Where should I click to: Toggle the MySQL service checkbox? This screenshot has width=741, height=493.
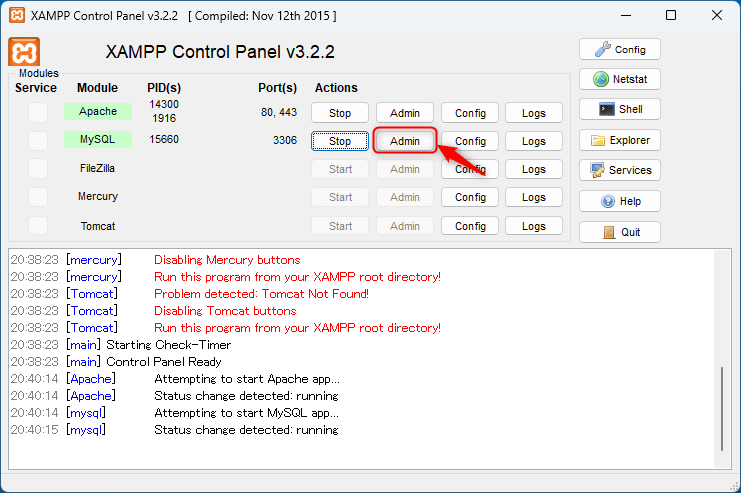[x=38, y=140]
